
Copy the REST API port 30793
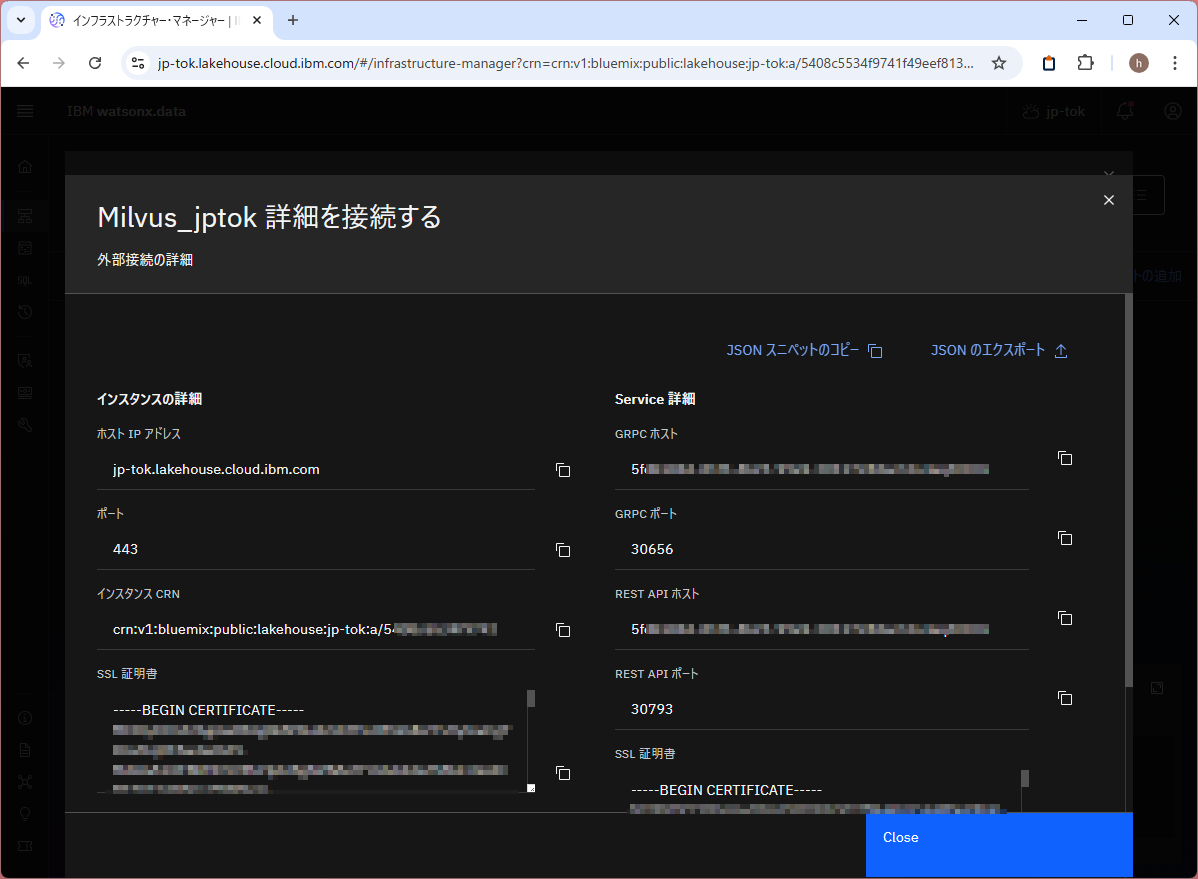(x=1065, y=698)
